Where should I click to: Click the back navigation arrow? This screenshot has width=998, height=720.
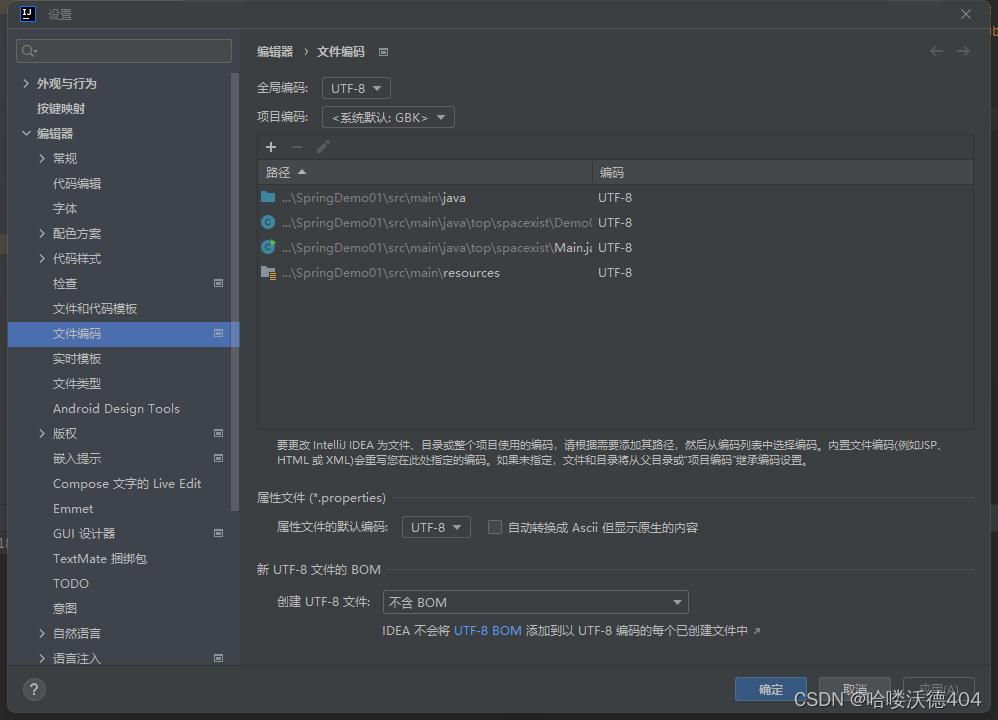coord(936,51)
